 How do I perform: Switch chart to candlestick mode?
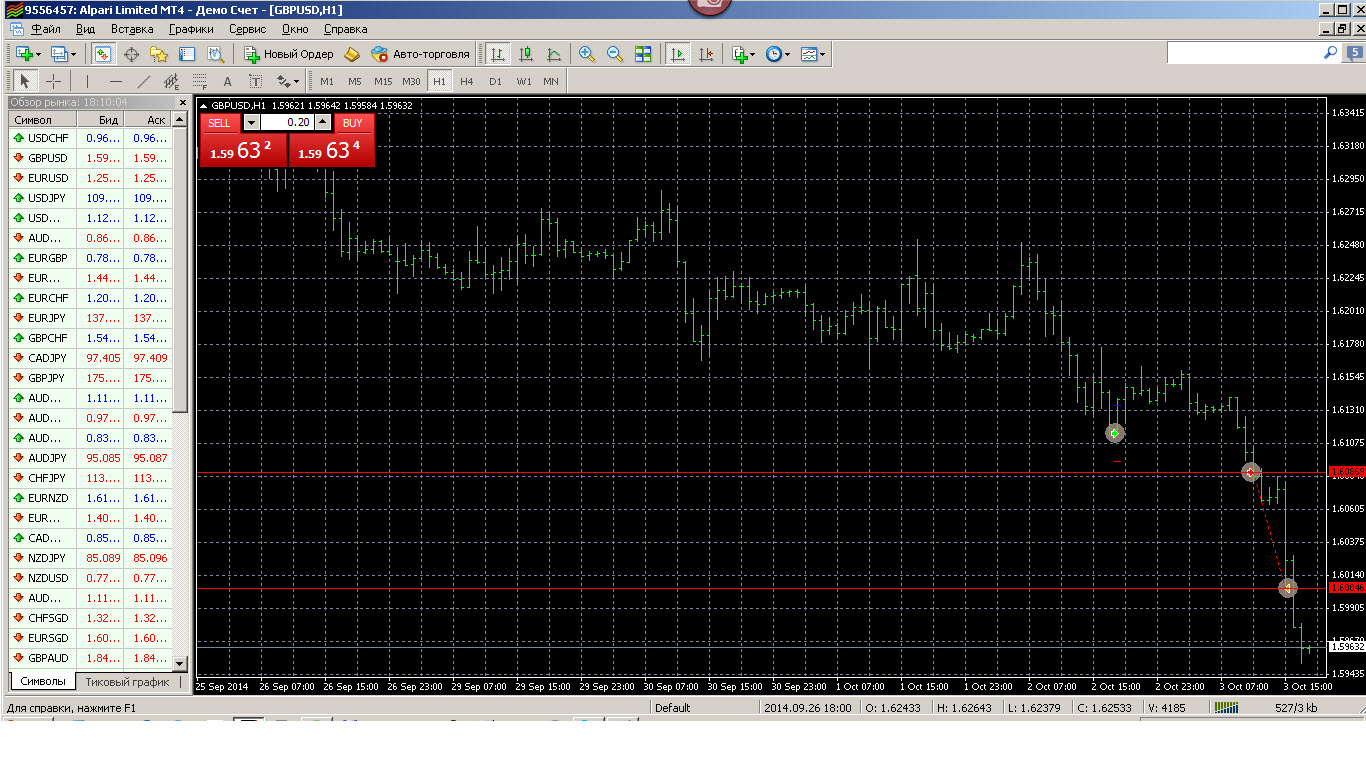(x=526, y=54)
